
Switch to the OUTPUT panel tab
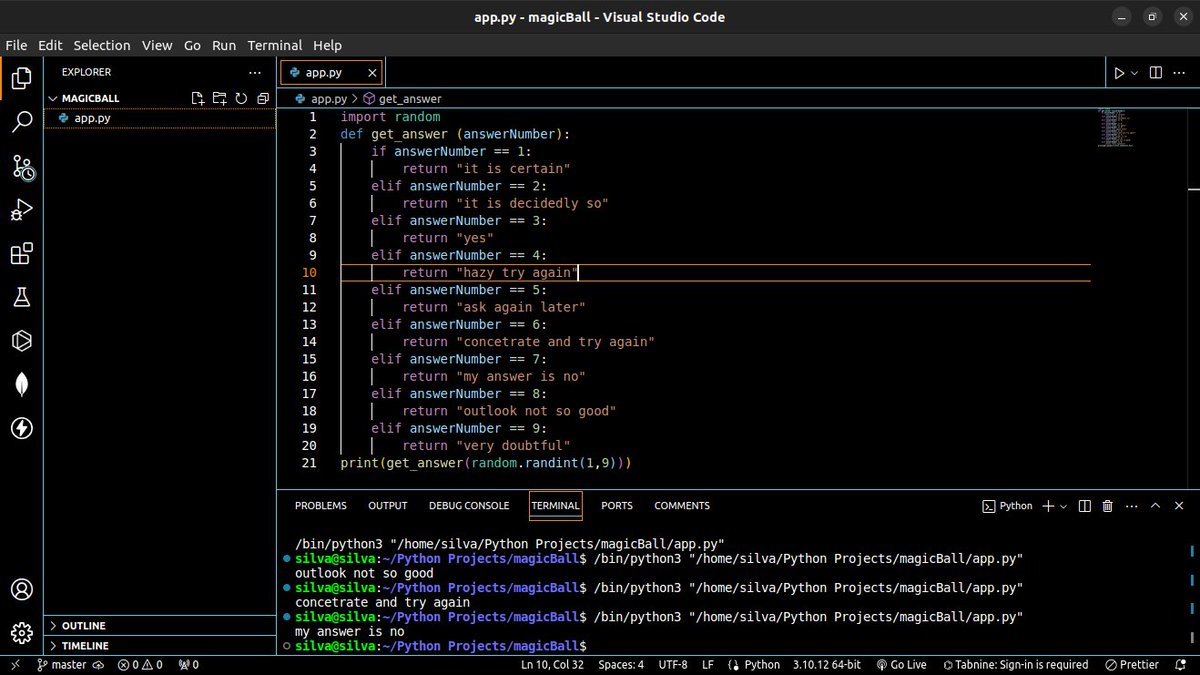click(x=388, y=506)
